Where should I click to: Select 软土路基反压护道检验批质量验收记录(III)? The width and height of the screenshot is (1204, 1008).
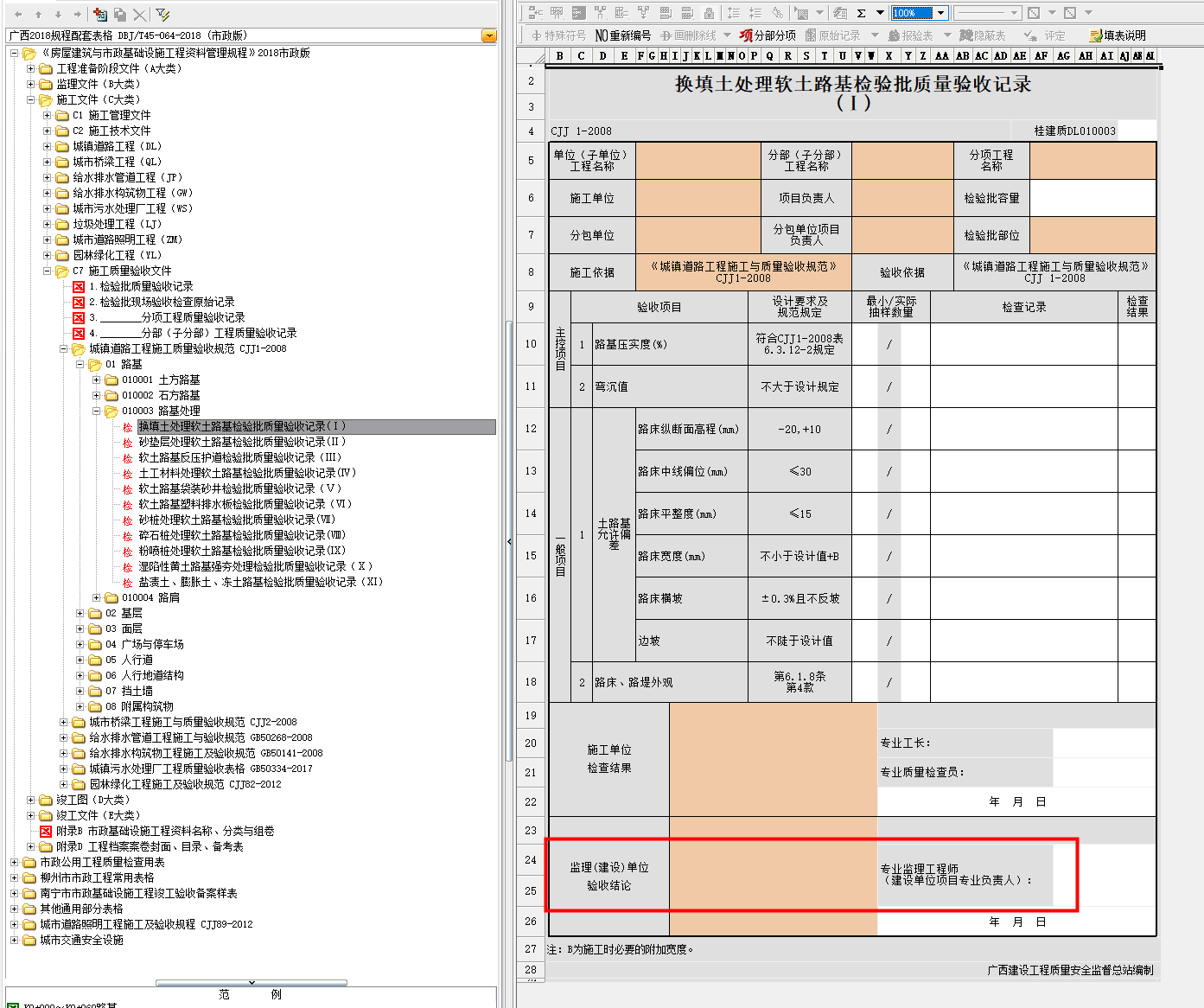point(240,457)
